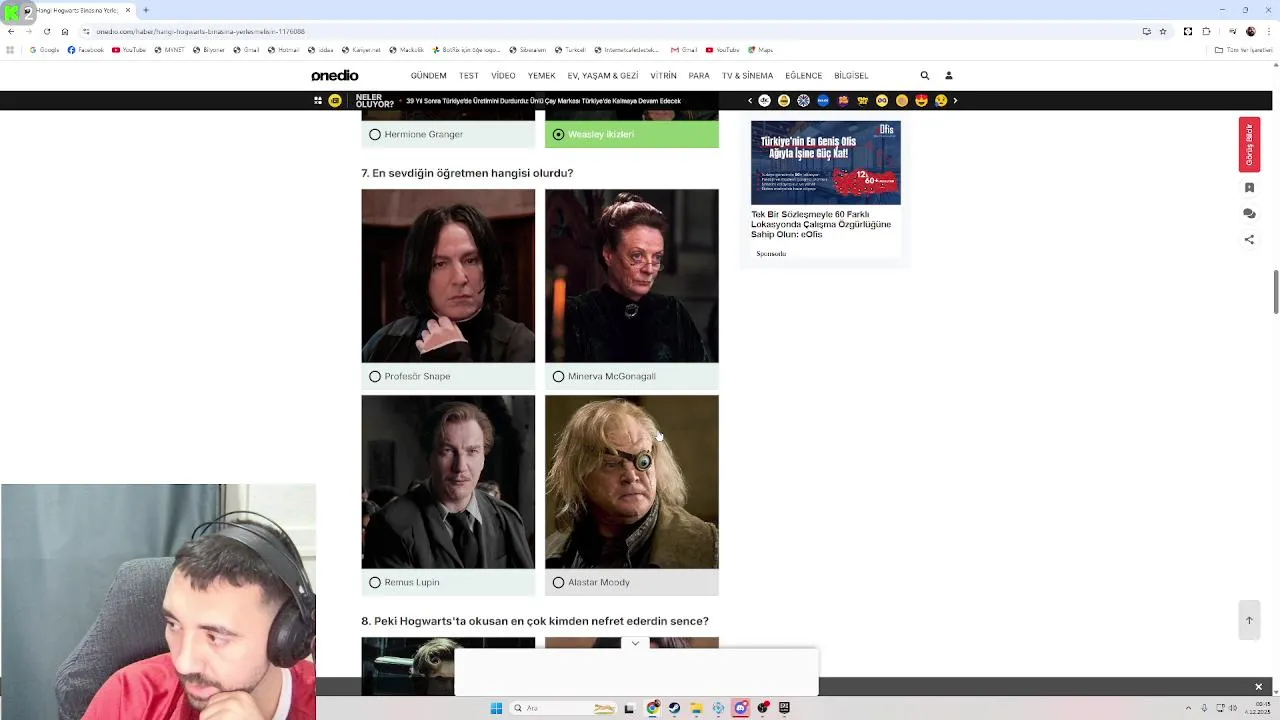Click the page vertical scrollbar thumb
The height and width of the screenshot is (720, 1280).
pyautogui.click(x=1275, y=292)
